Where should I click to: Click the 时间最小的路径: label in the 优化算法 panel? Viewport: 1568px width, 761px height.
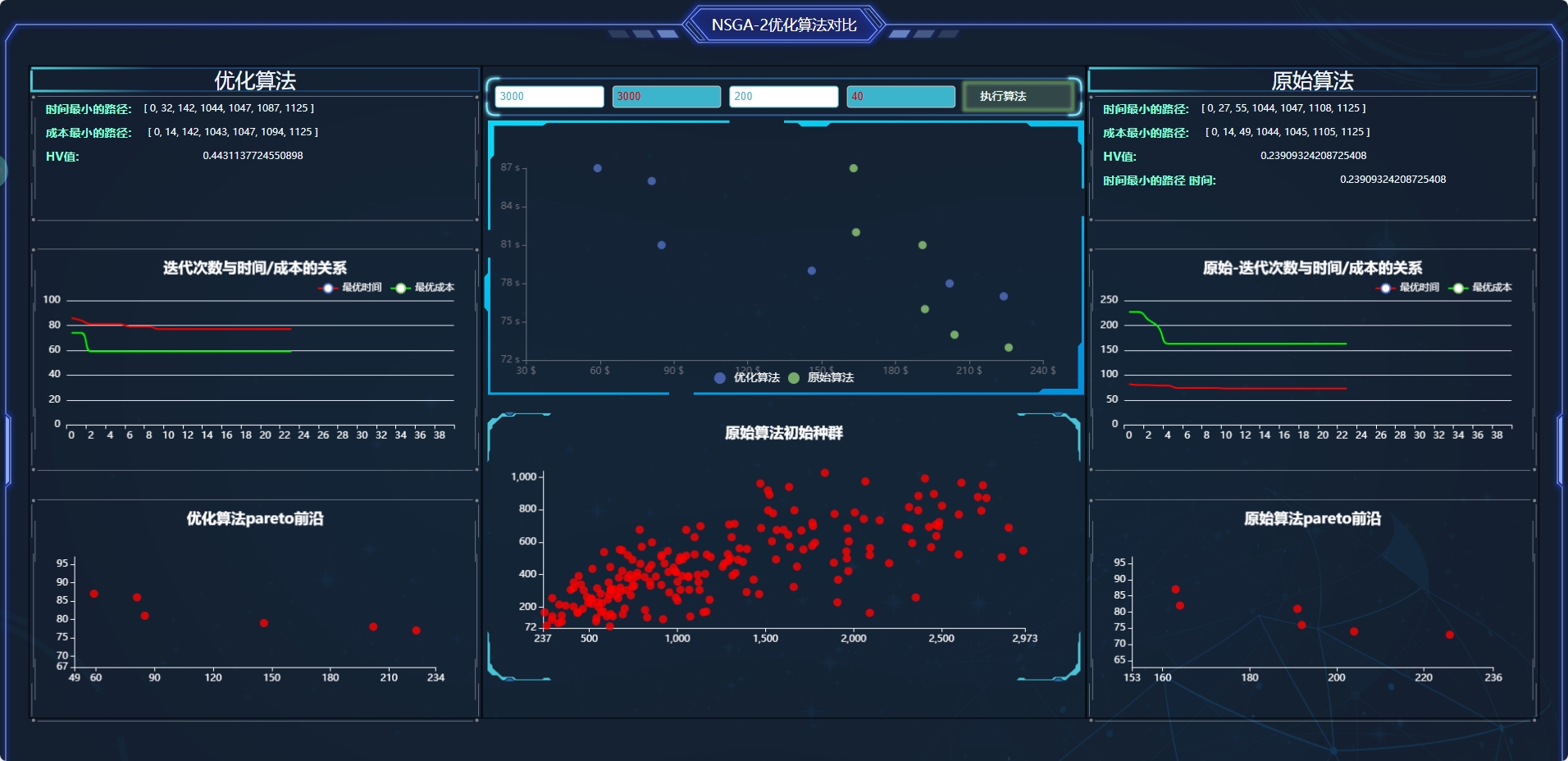89,109
